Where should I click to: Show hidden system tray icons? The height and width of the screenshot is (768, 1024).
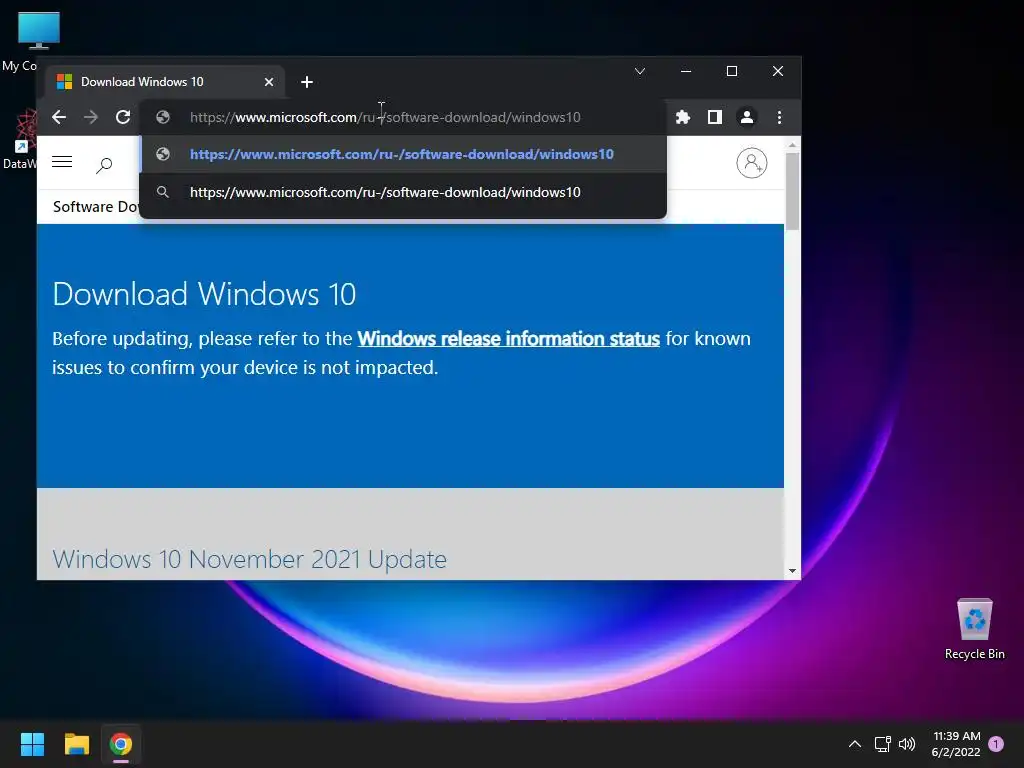[855, 744]
